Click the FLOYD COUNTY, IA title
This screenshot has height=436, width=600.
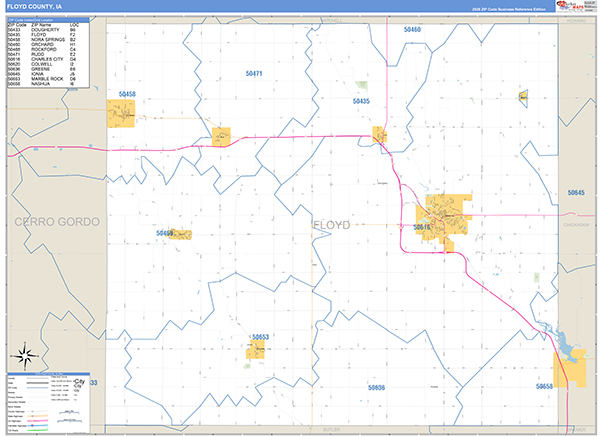(x=38, y=7)
